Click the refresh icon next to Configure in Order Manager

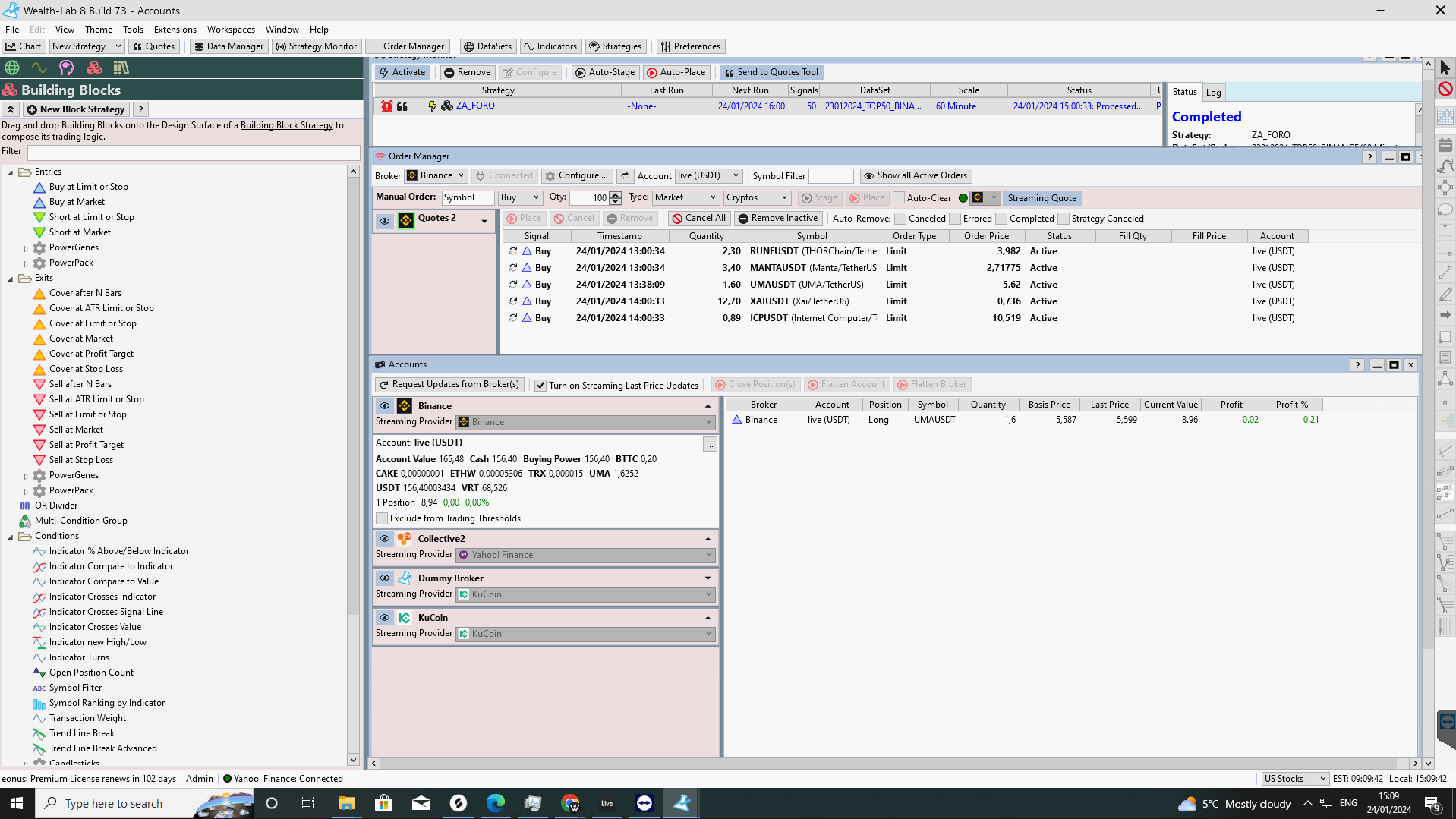point(625,175)
